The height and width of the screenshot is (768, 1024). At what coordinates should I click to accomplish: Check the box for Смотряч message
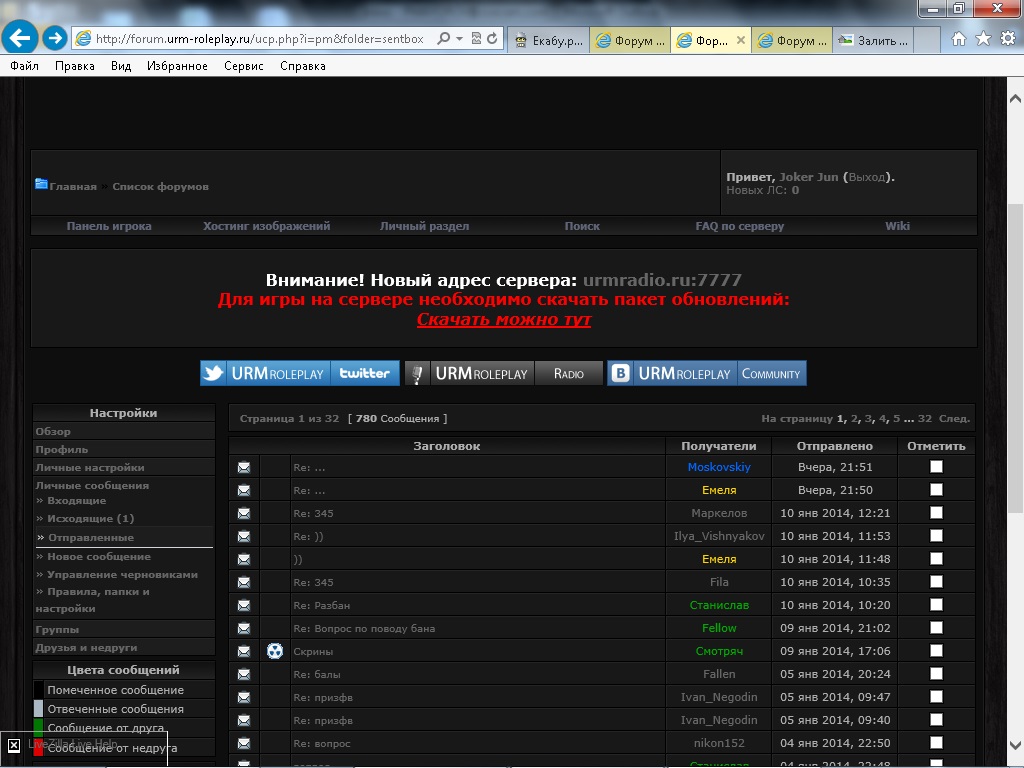(x=936, y=650)
